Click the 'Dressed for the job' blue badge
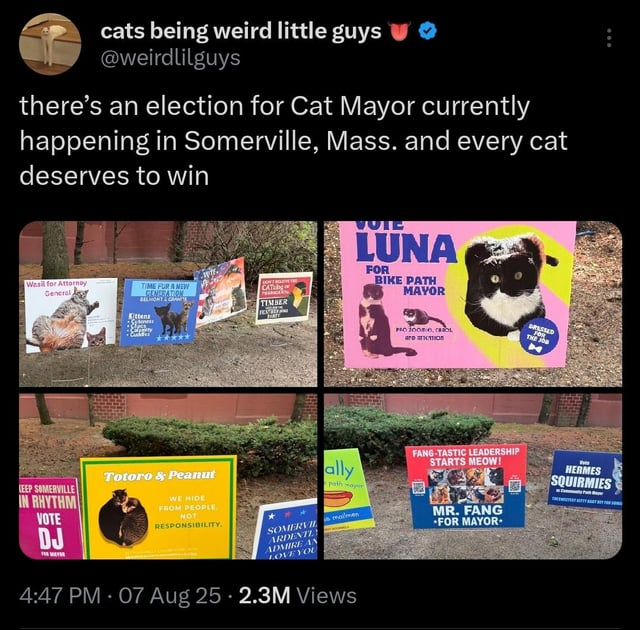 point(542,335)
